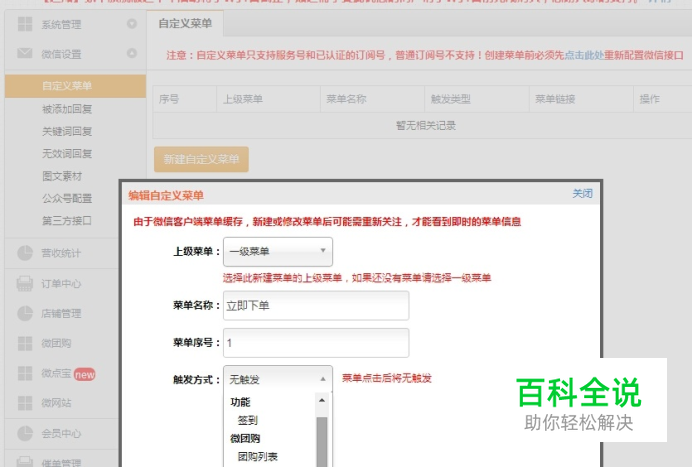Open 图文素材 in the sidebar
Viewport: 692px width, 467px height.
pyautogui.click(x=62, y=176)
